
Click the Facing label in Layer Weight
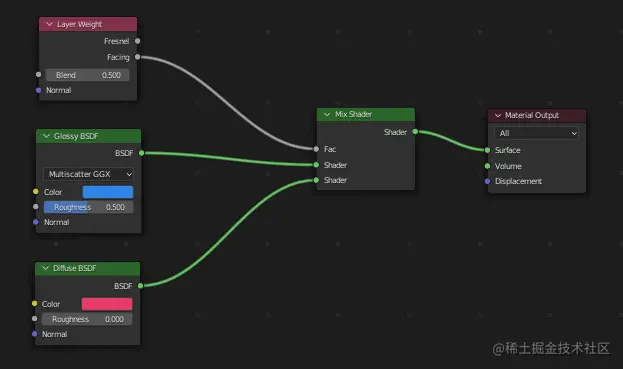click(x=118, y=57)
